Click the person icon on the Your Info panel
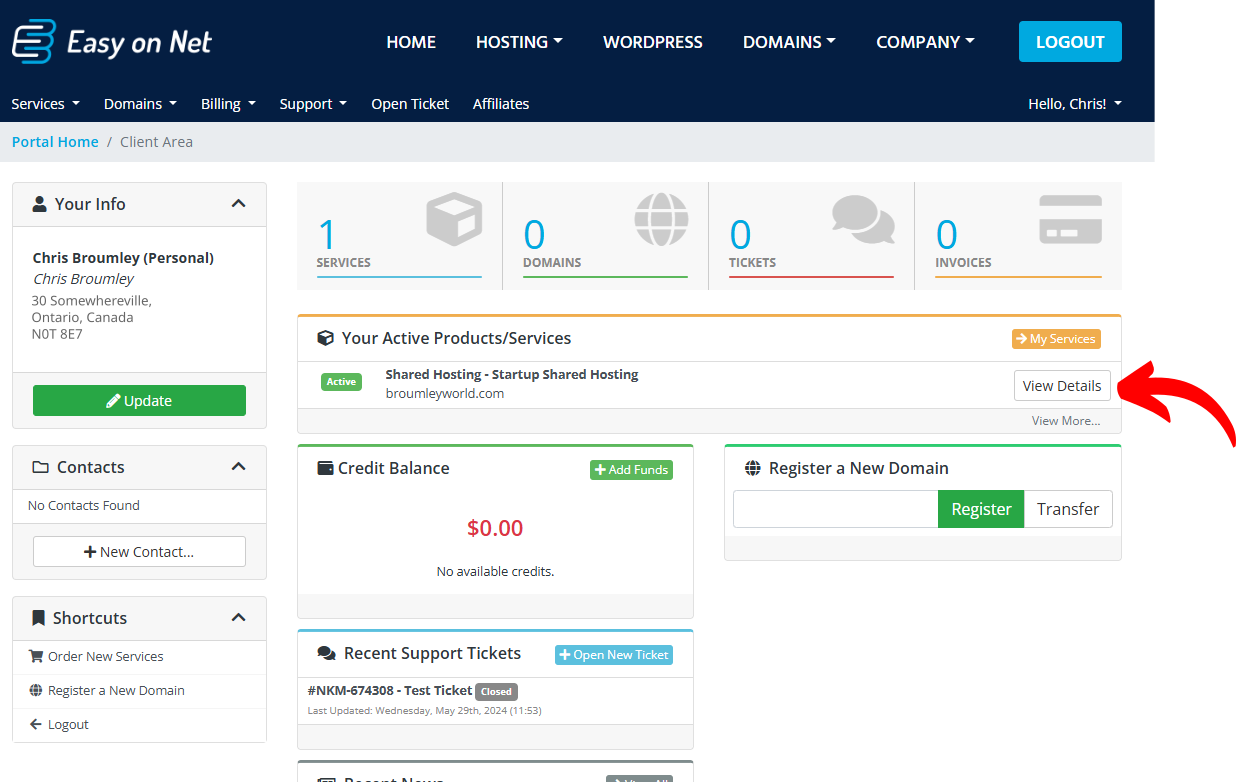This screenshot has width=1236, height=782. [39, 203]
